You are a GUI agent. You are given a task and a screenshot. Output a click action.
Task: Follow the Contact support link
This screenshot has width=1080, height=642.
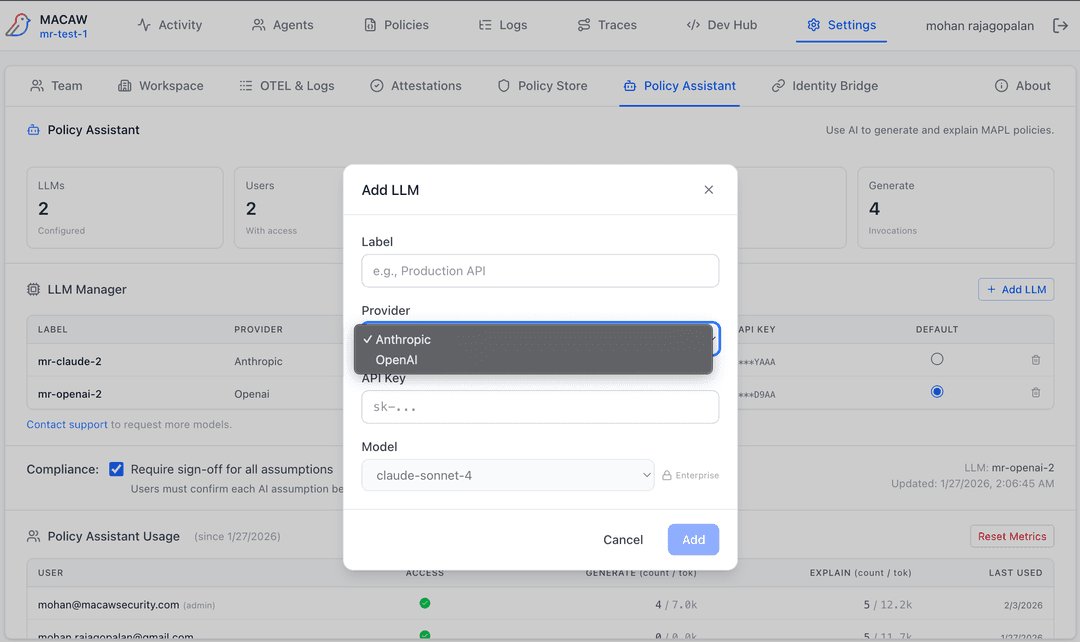[67, 424]
